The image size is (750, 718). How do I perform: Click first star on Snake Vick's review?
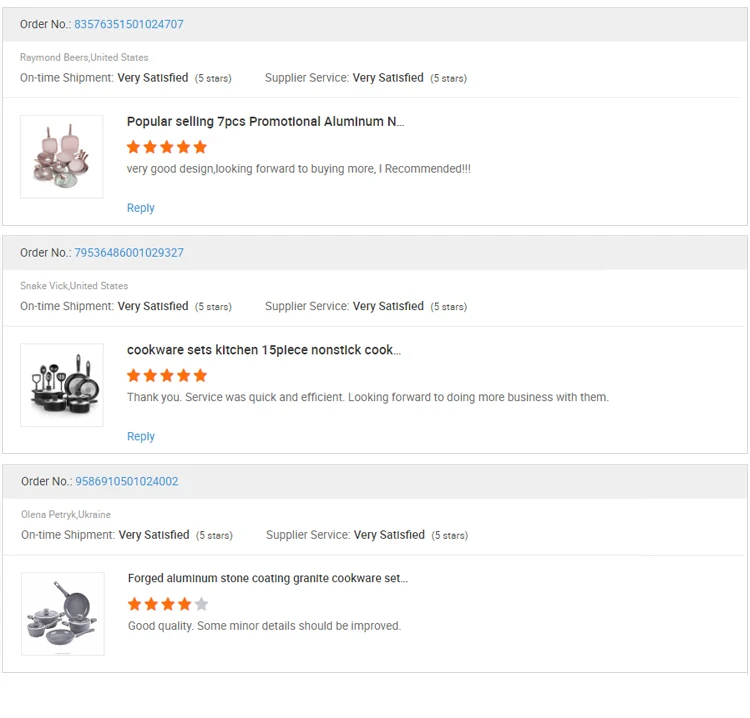pyautogui.click(x=134, y=376)
